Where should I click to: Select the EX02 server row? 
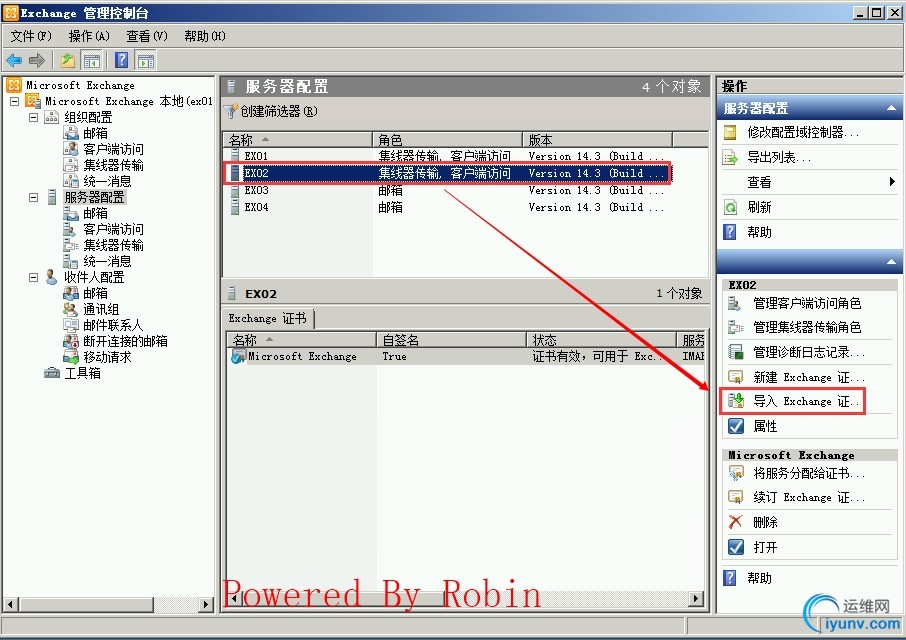448,173
